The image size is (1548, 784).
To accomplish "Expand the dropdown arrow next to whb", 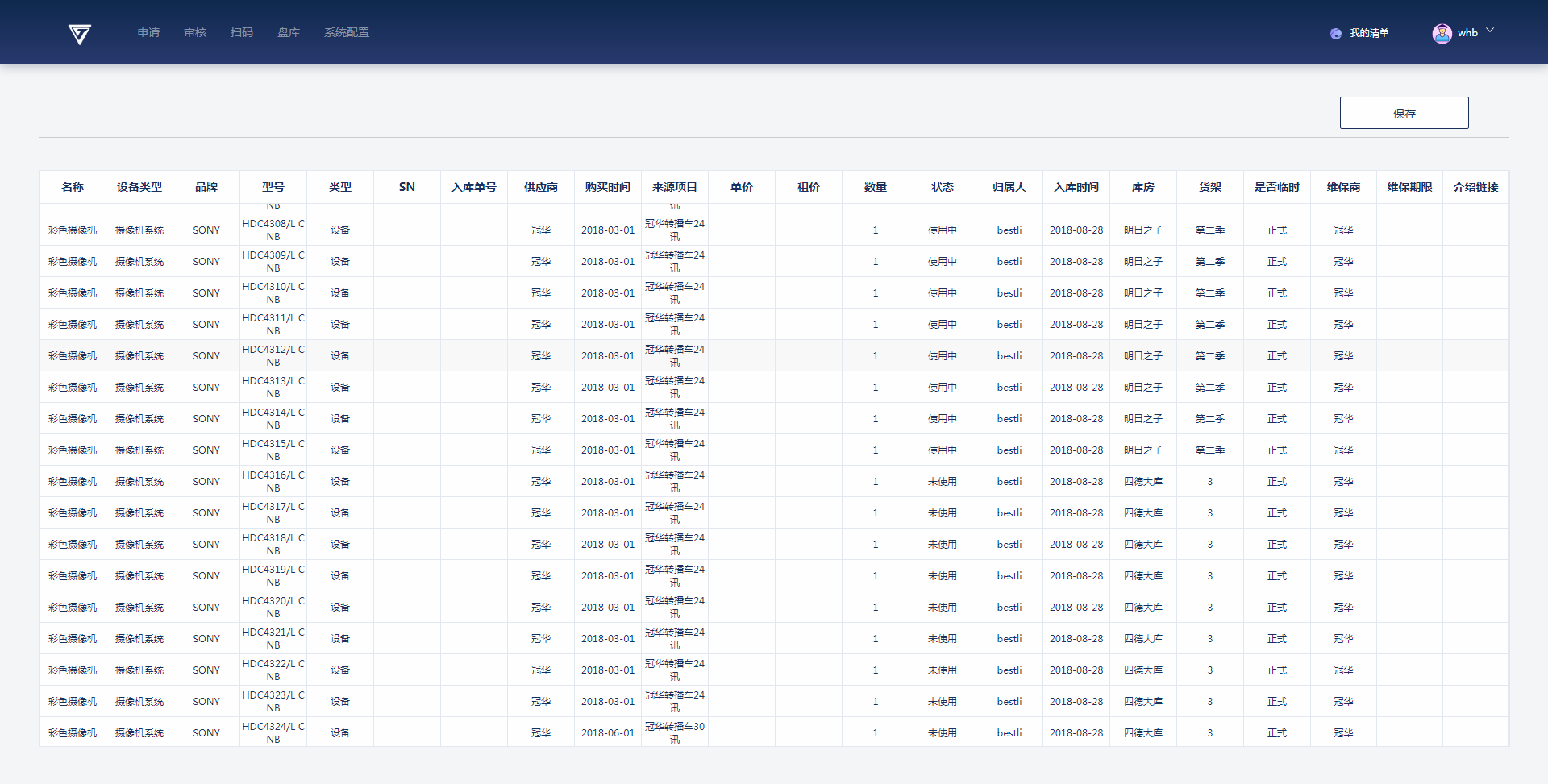I will (x=1490, y=31).
